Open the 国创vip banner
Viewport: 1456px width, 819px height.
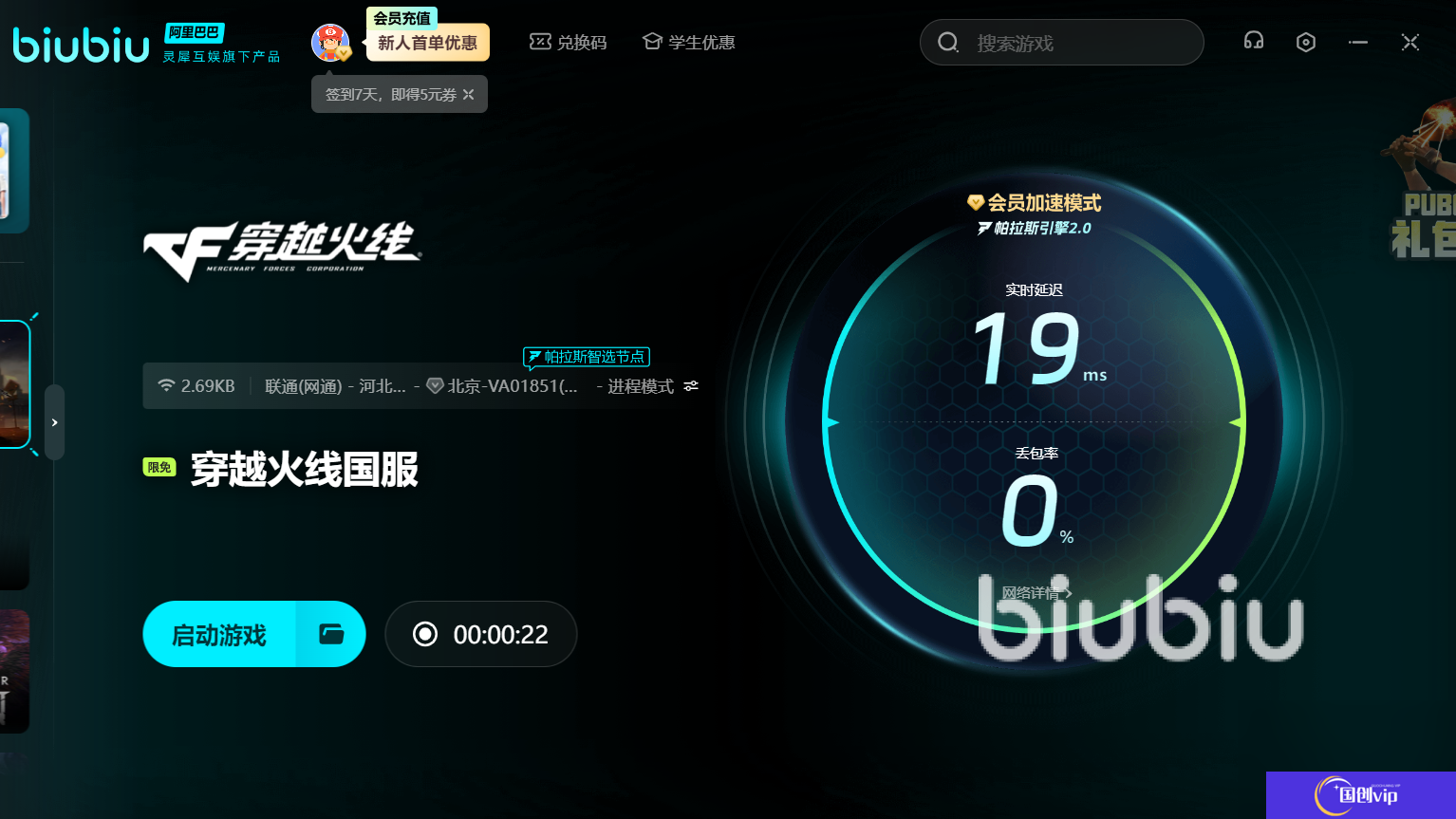(1361, 795)
